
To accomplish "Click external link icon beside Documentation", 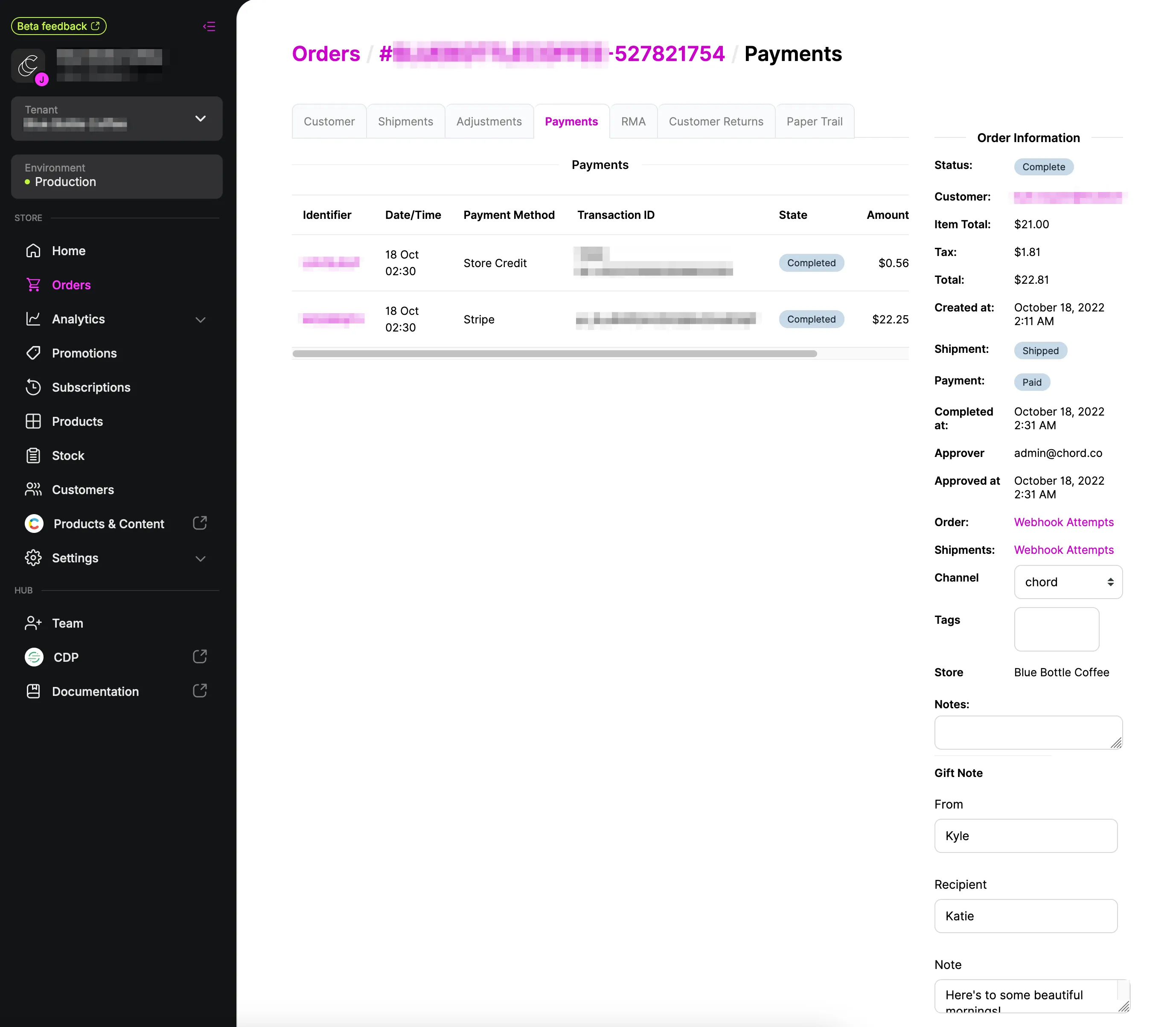I will pyautogui.click(x=200, y=691).
